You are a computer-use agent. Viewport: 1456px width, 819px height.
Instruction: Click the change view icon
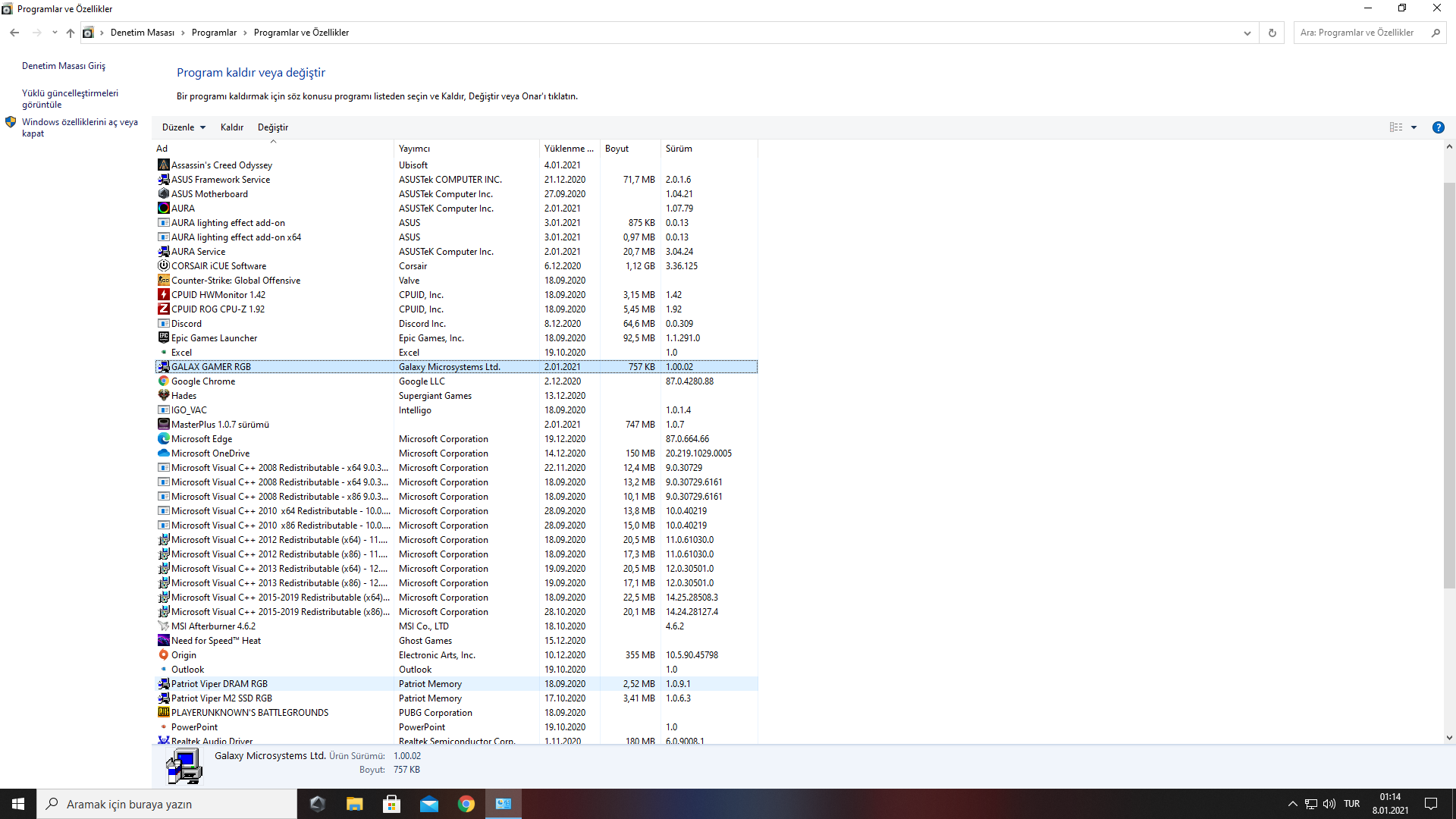[x=1395, y=127]
